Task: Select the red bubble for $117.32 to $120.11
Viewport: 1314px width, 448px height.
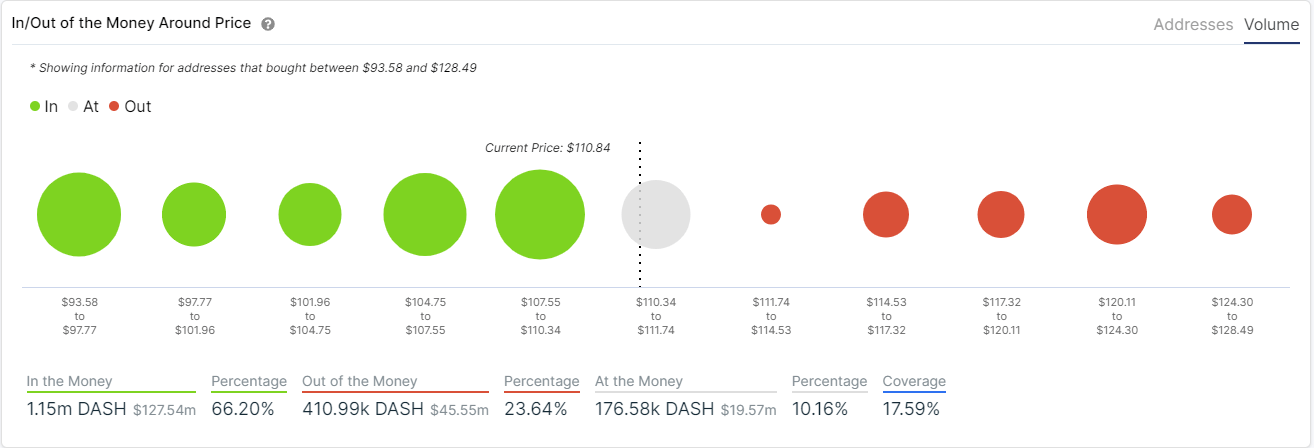Action: pyautogui.click(x=1001, y=215)
